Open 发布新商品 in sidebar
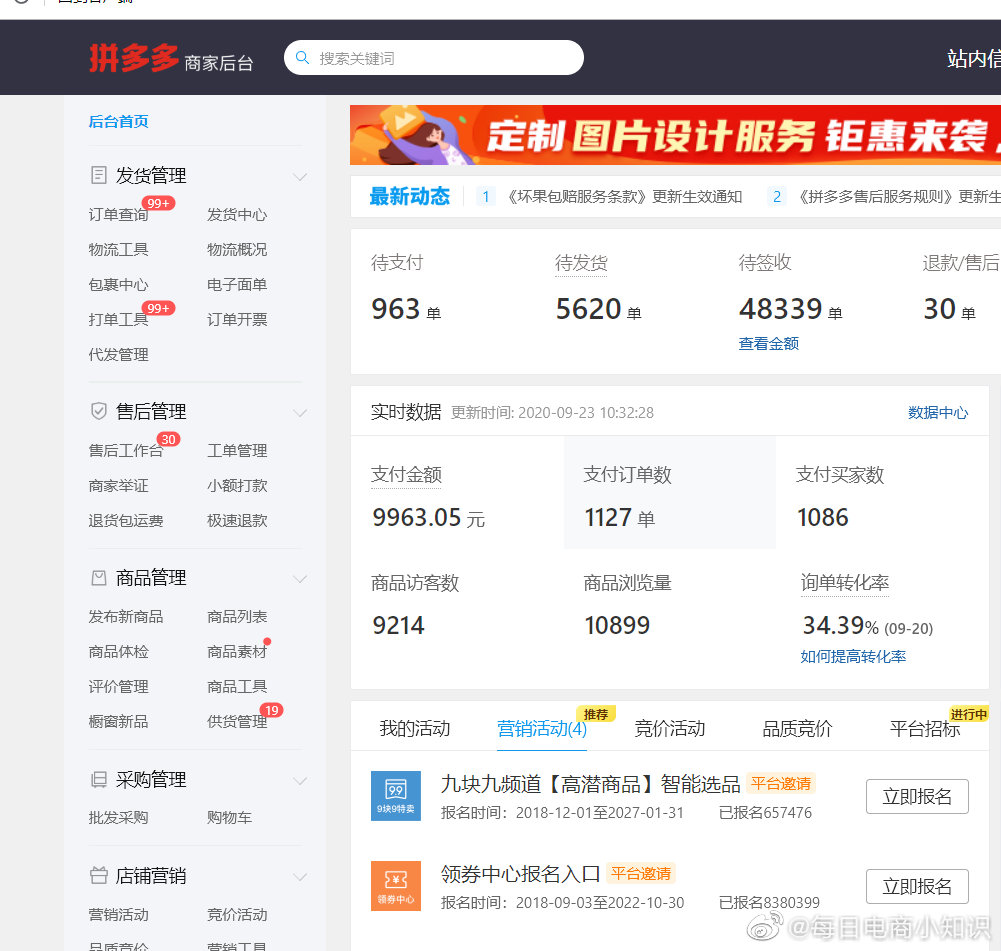 coord(126,617)
